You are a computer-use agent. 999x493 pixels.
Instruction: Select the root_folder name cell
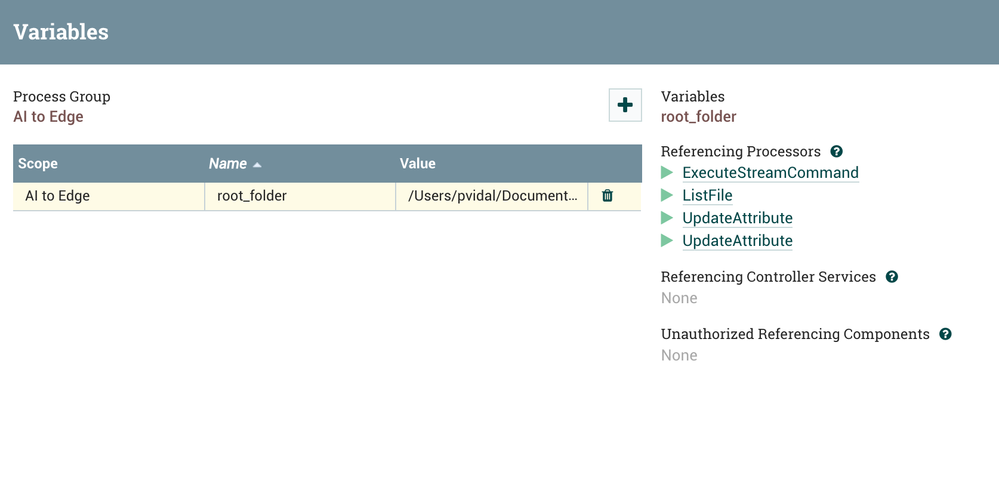(x=252, y=196)
